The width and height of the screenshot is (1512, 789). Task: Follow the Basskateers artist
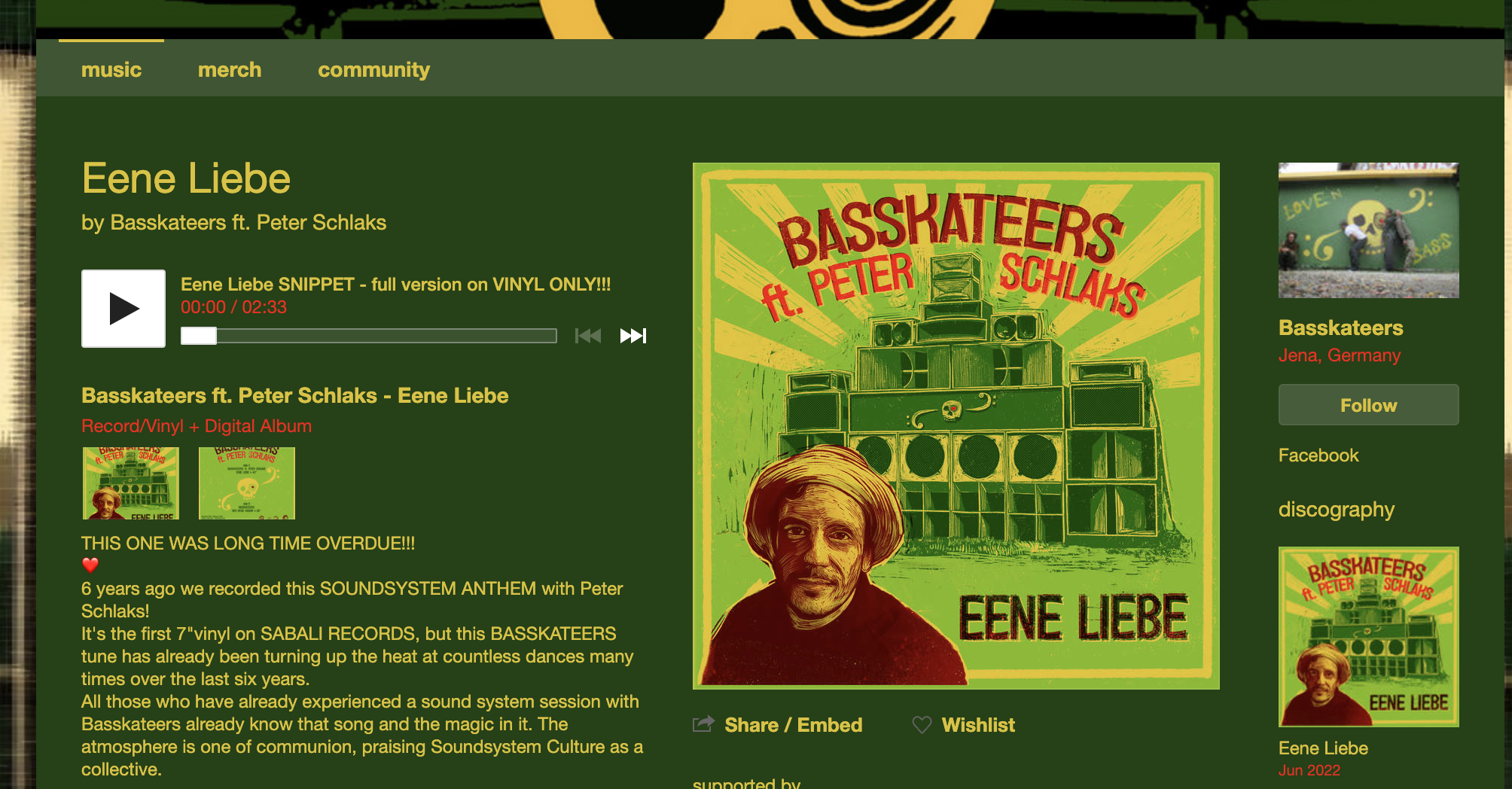(x=1368, y=405)
